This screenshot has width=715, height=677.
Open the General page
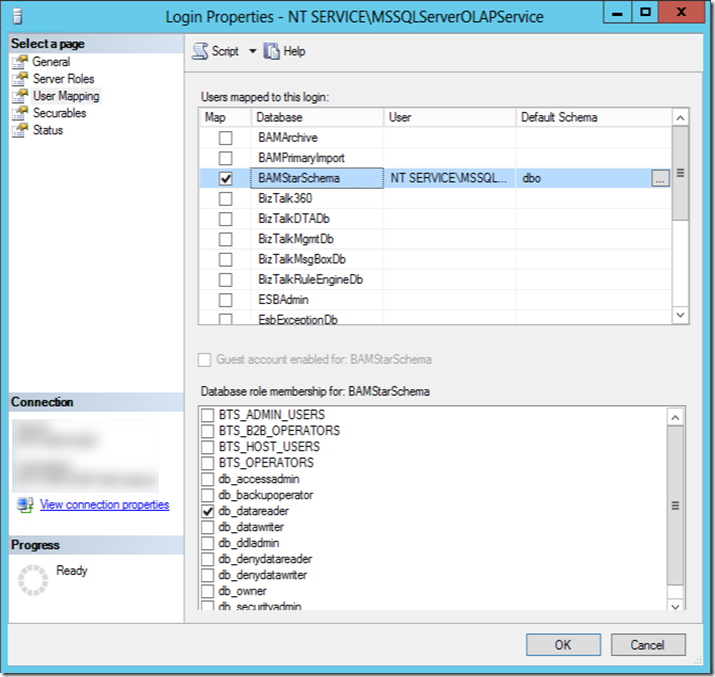(x=51, y=62)
